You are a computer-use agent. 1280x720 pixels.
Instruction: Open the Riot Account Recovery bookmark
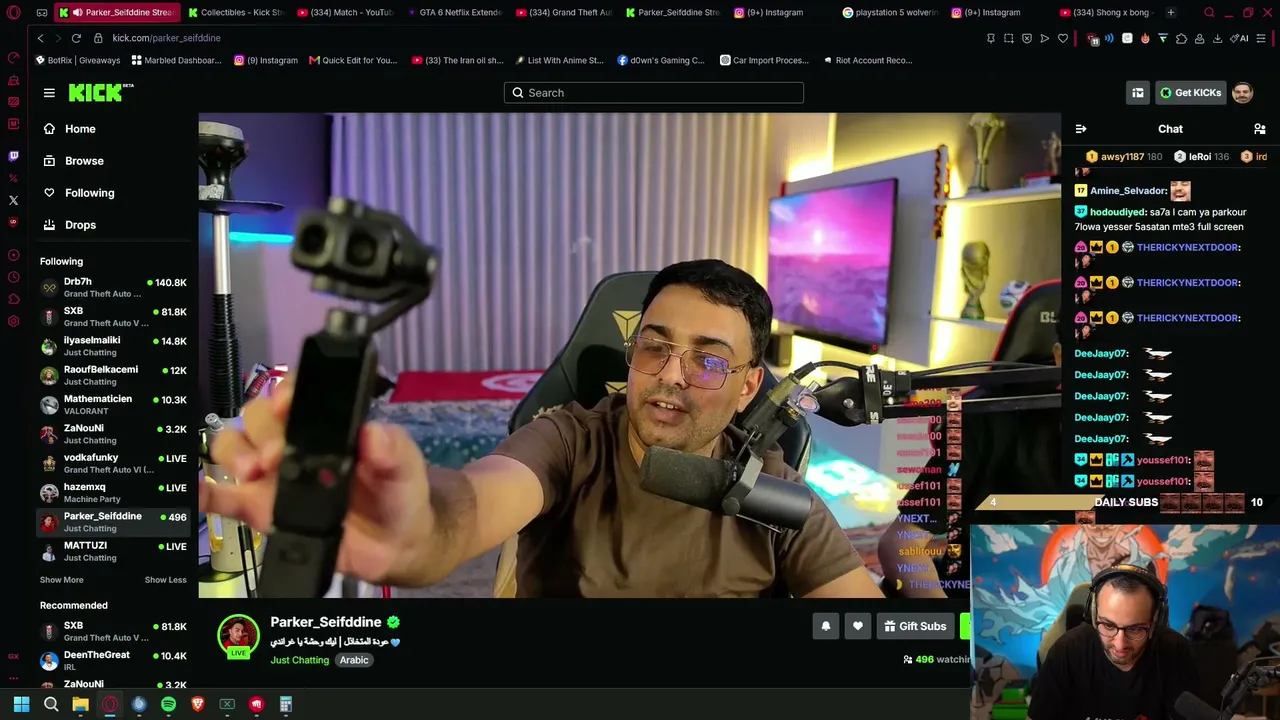[x=867, y=60]
